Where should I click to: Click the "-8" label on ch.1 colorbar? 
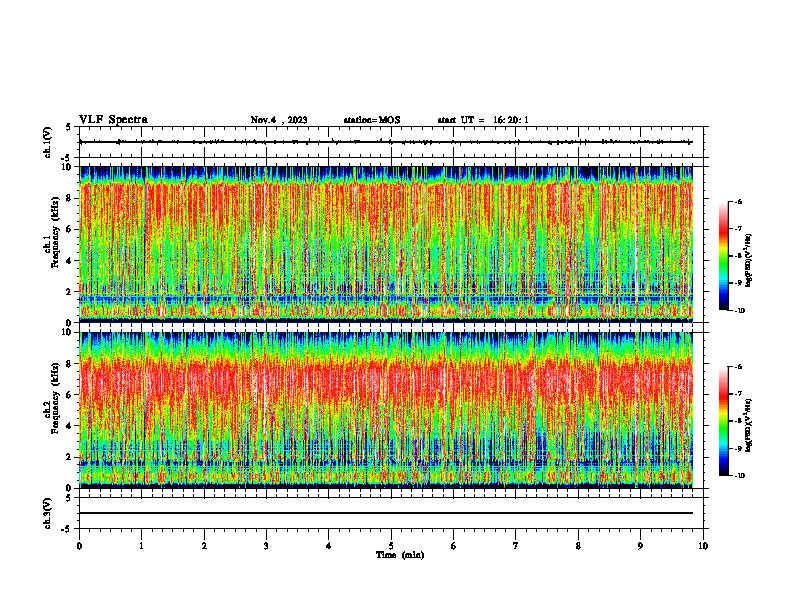click(x=738, y=256)
